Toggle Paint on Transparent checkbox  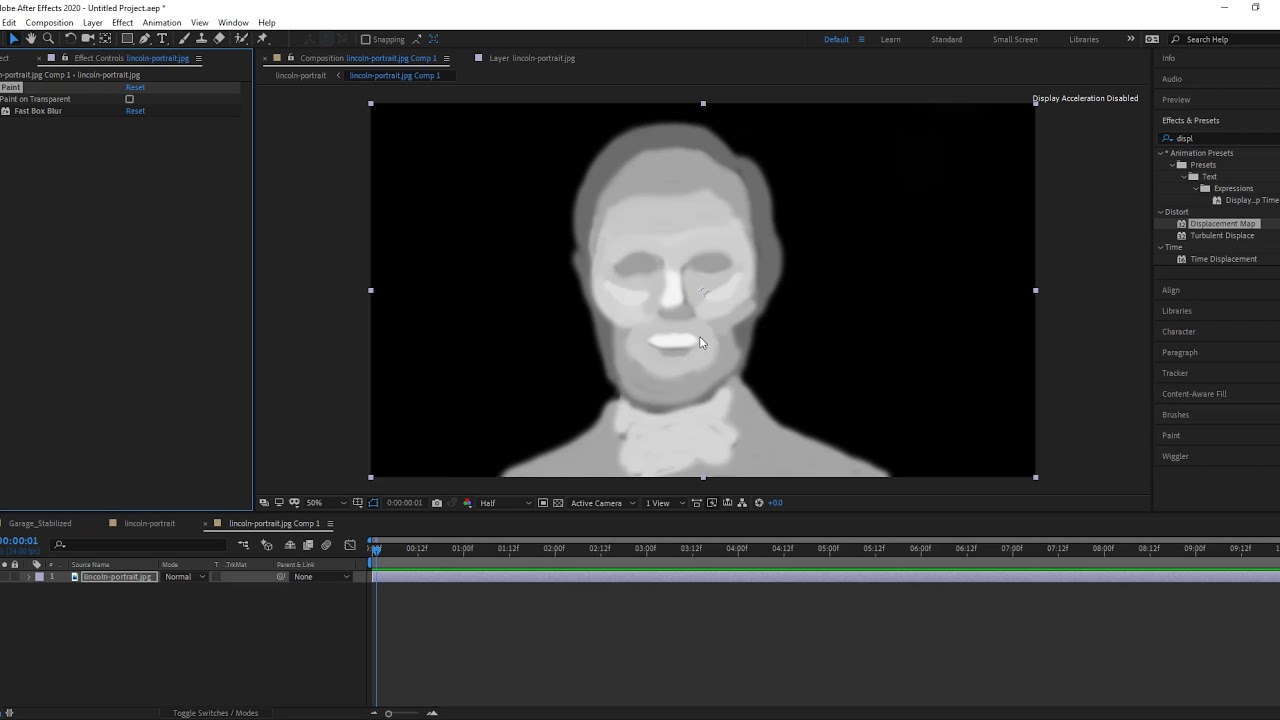pyautogui.click(x=129, y=99)
